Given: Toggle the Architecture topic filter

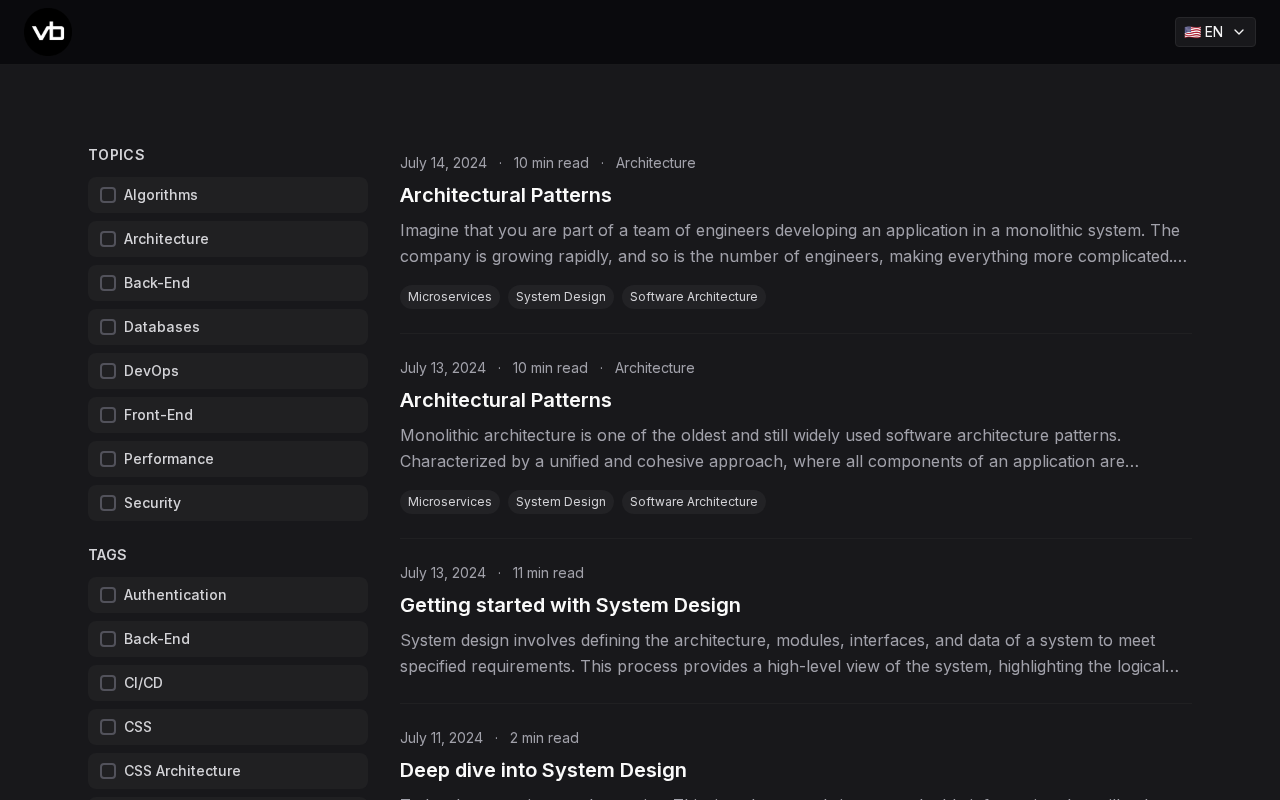Looking at the screenshot, I should 108,239.
